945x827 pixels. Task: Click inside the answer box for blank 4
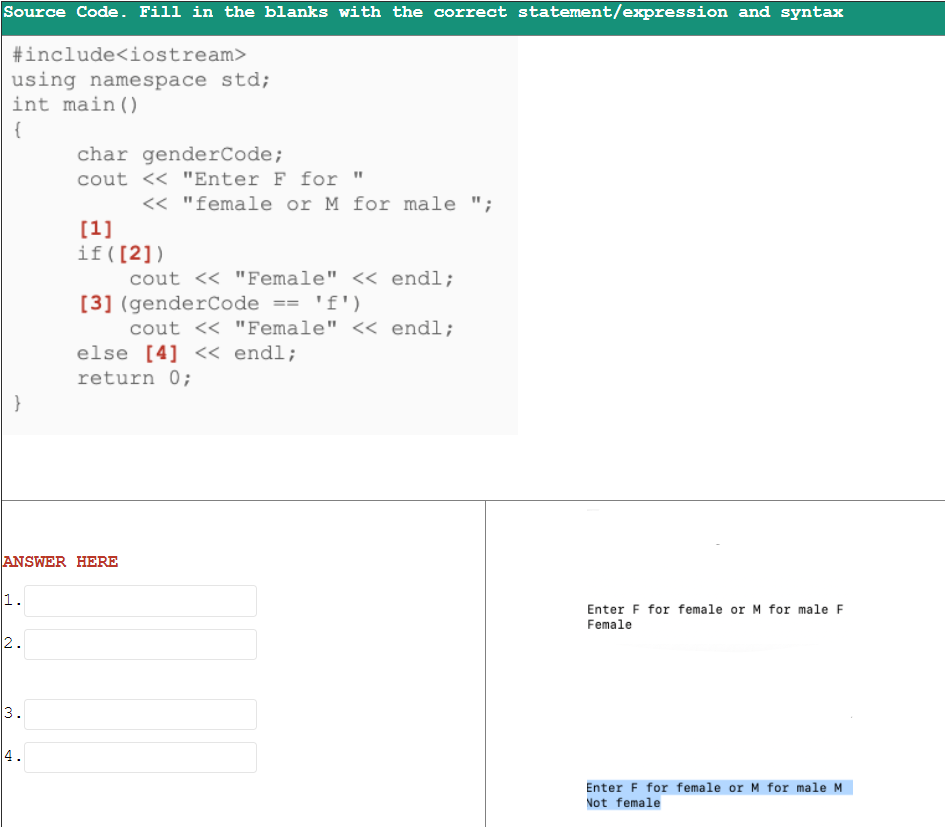coord(140,757)
